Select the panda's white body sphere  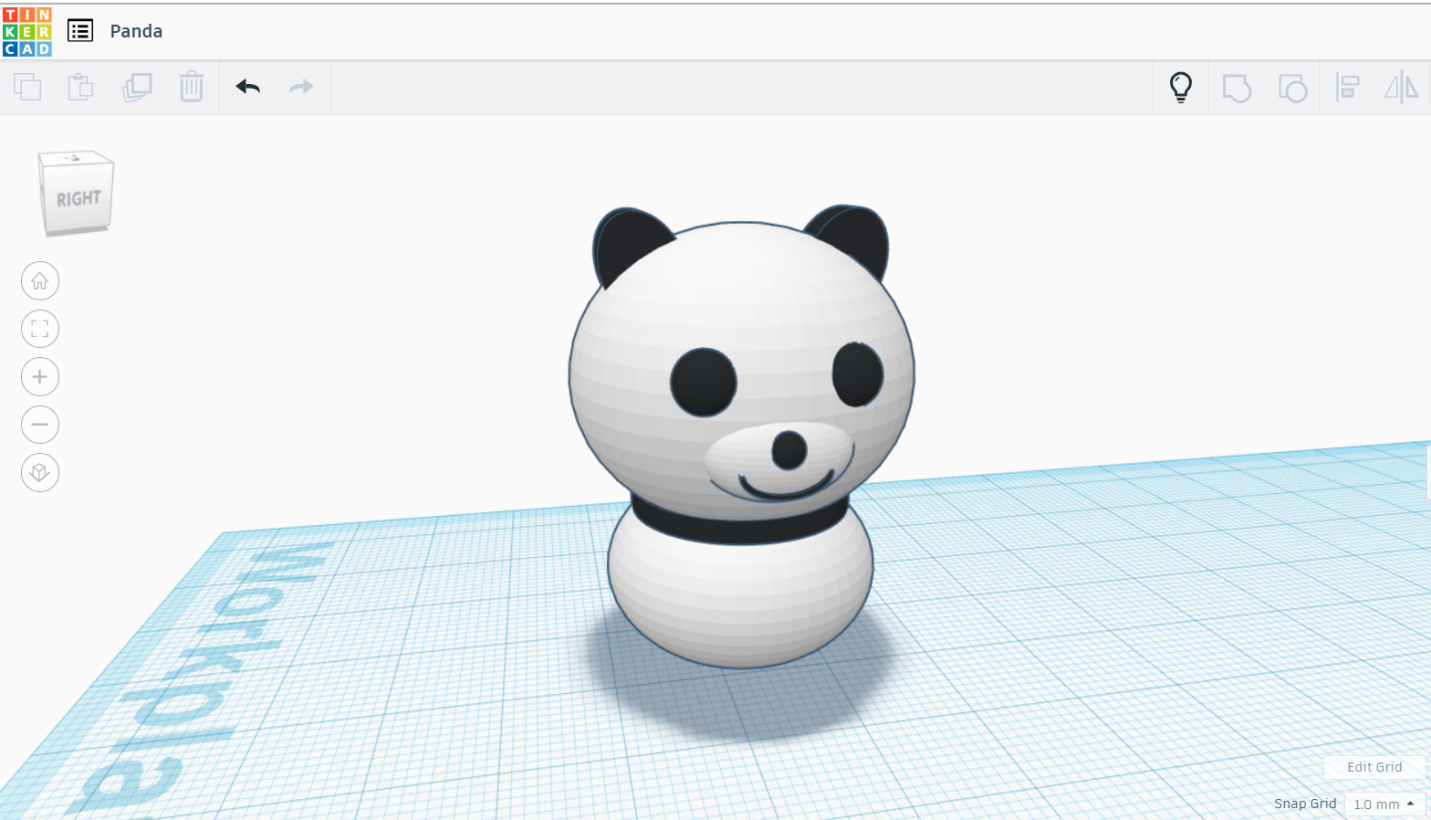(x=740, y=600)
